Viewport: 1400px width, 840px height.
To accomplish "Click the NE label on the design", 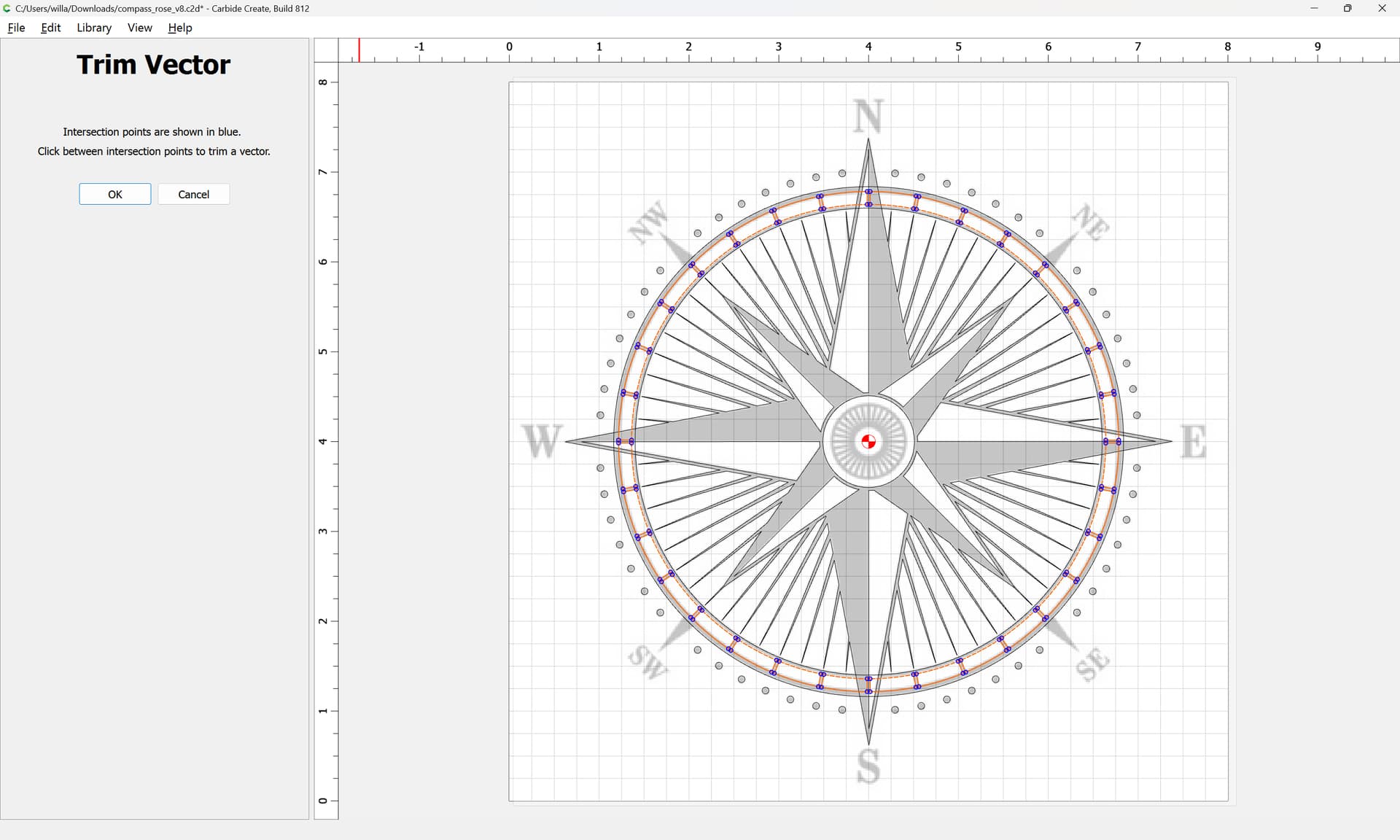I will [1091, 222].
